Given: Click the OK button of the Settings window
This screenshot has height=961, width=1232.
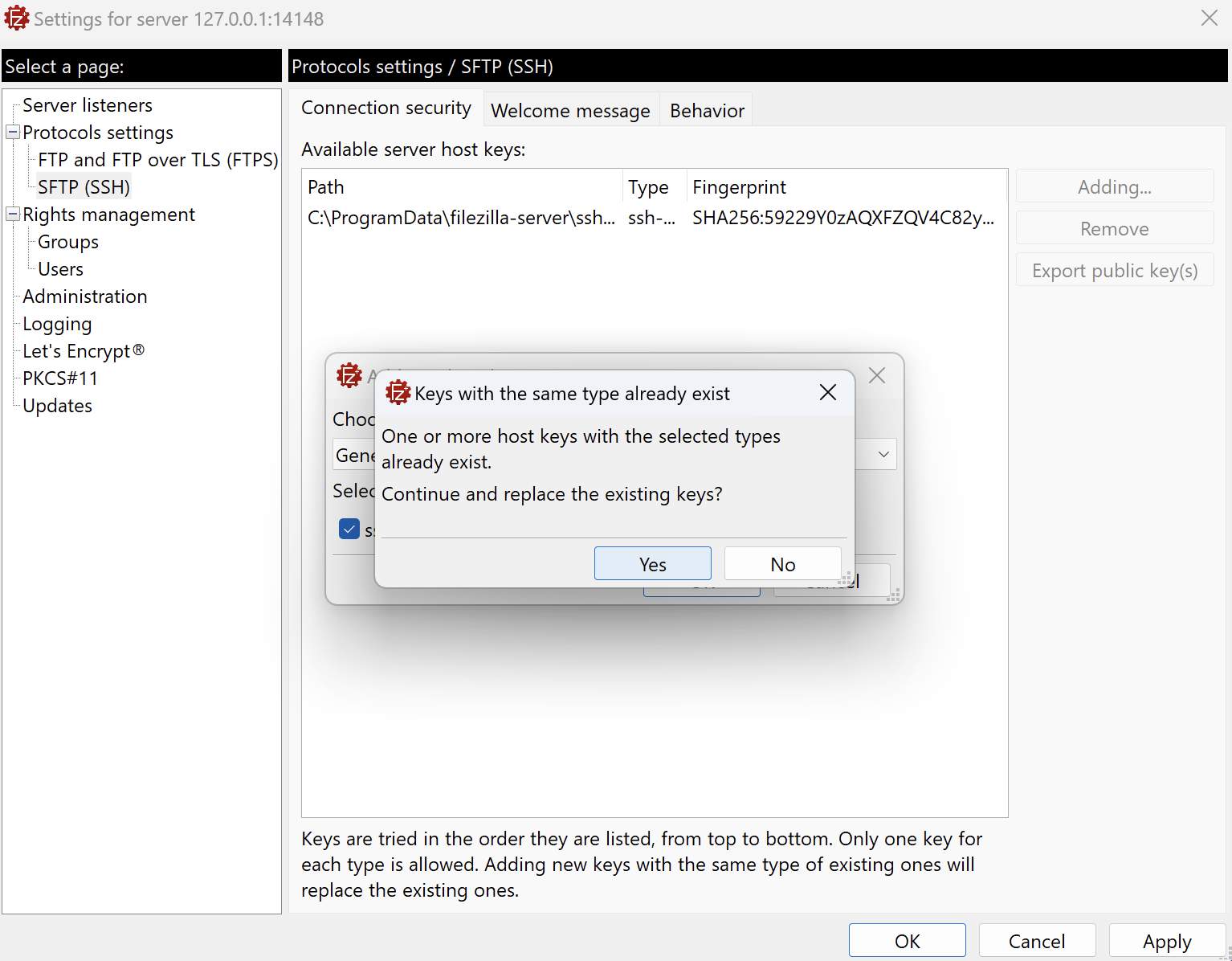Looking at the screenshot, I should coord(908,940).
